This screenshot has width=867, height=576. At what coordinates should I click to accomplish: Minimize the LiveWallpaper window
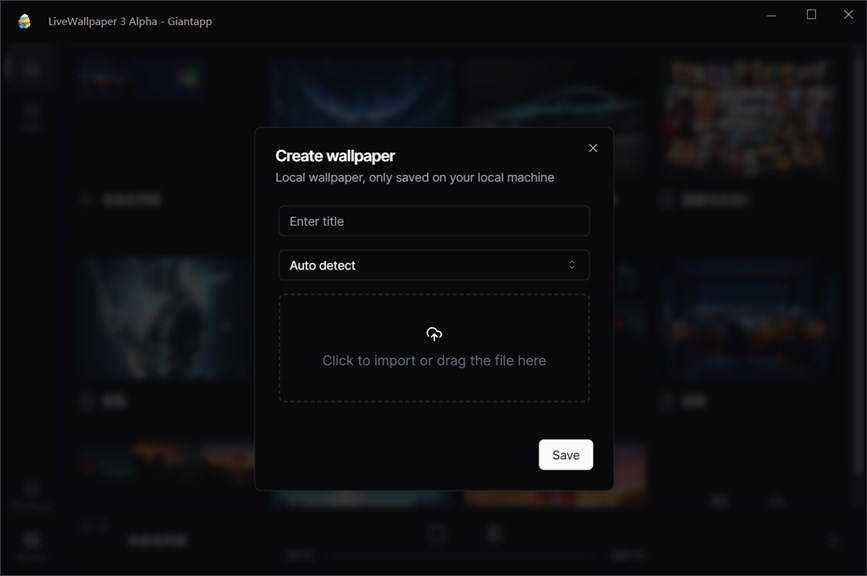771,15
